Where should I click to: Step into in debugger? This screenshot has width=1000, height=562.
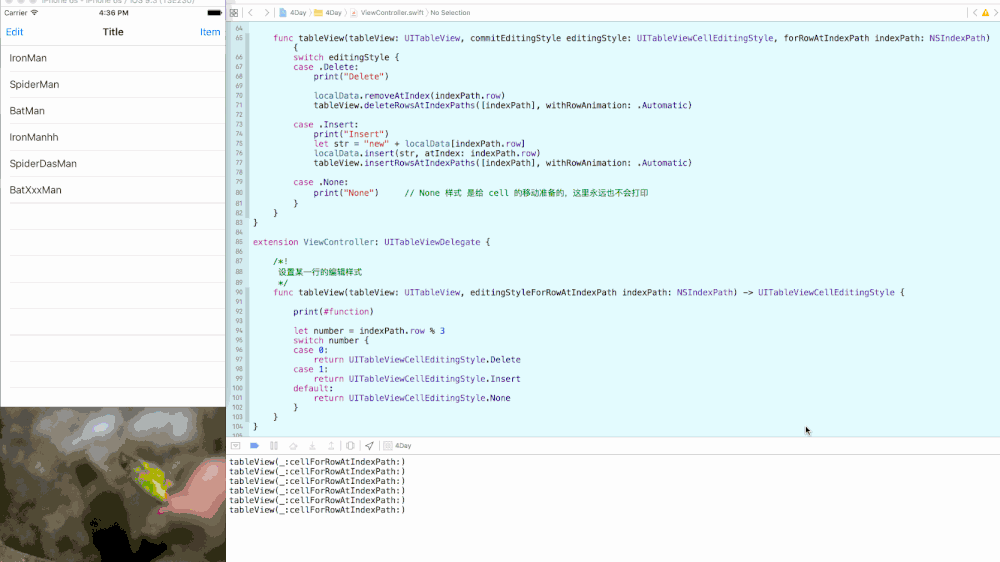pyautogui.click(x=312, y=446)
